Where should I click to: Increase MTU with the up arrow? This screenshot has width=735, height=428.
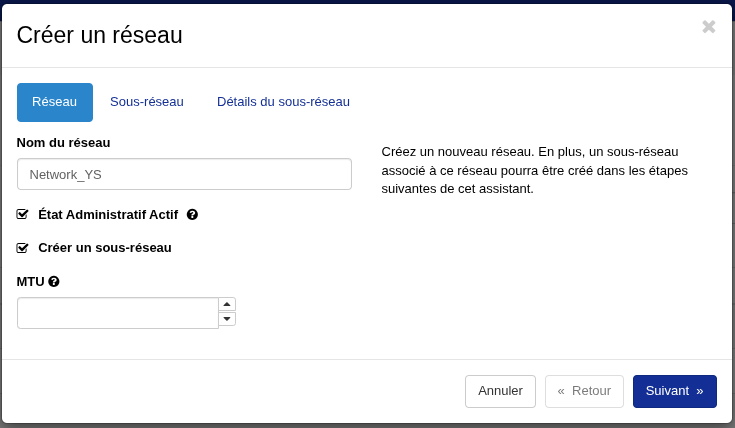click(x=227, y=304)
